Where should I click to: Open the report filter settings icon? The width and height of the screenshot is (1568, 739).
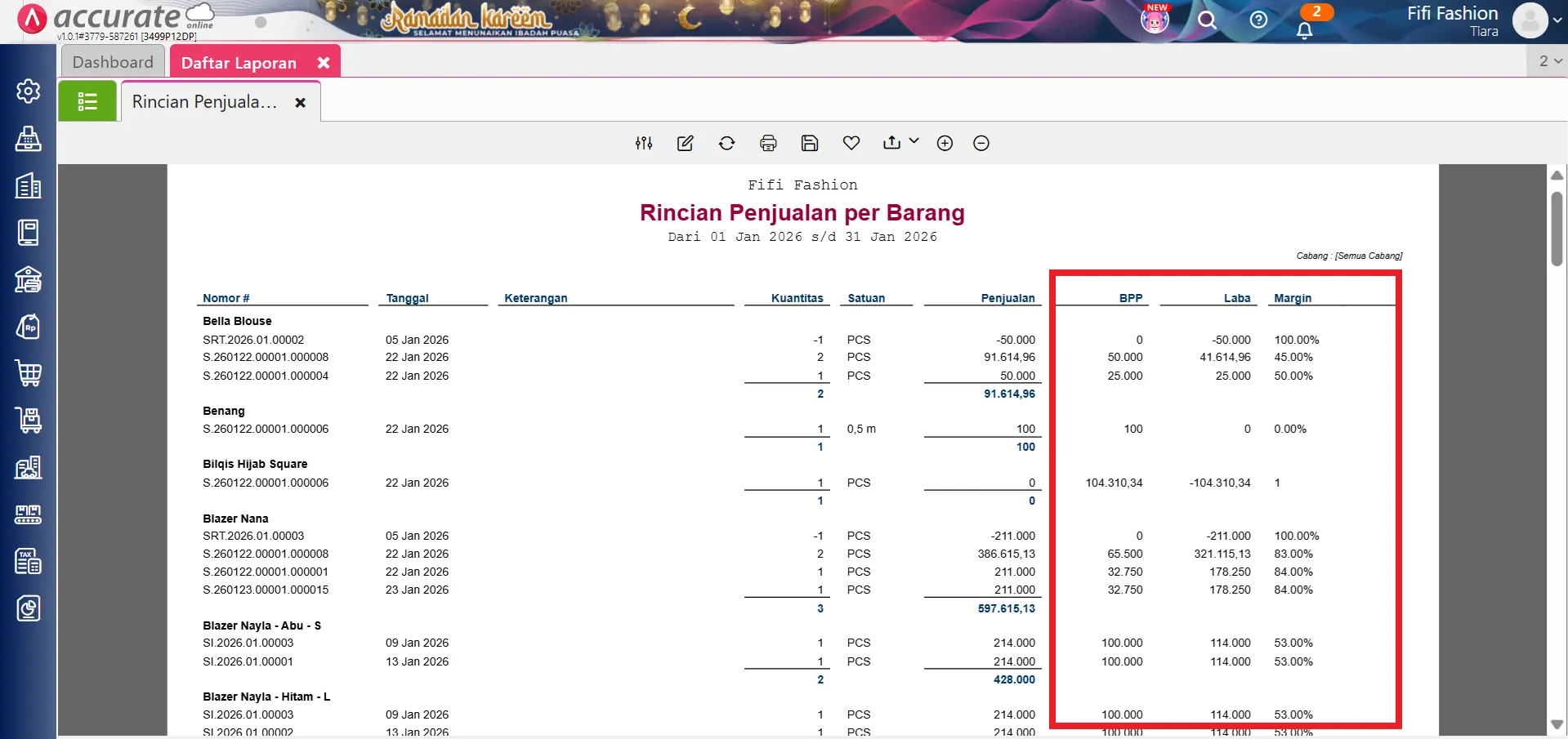[x=644, y=144]
